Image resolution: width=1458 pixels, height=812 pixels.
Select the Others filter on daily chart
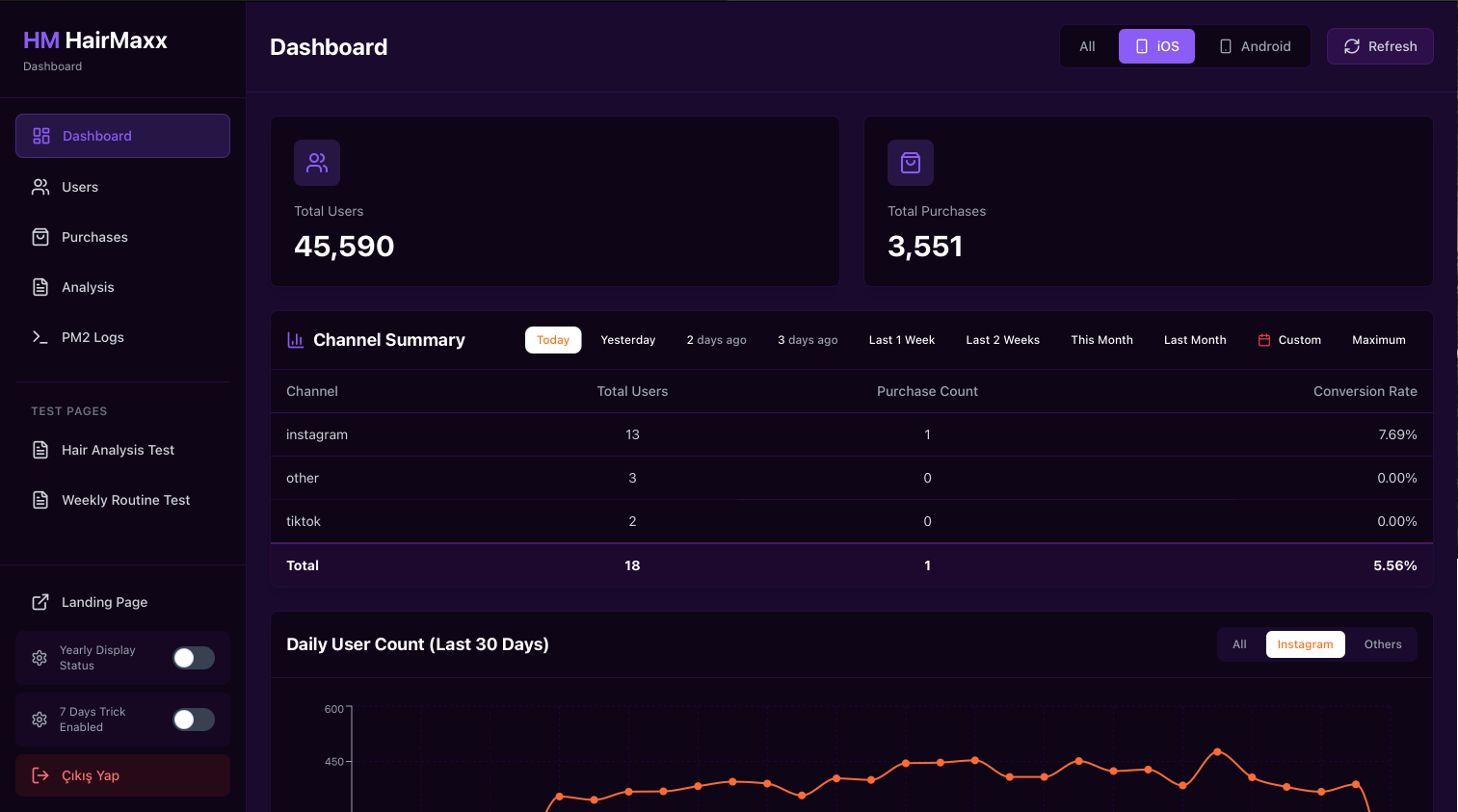pos(1383,643)
